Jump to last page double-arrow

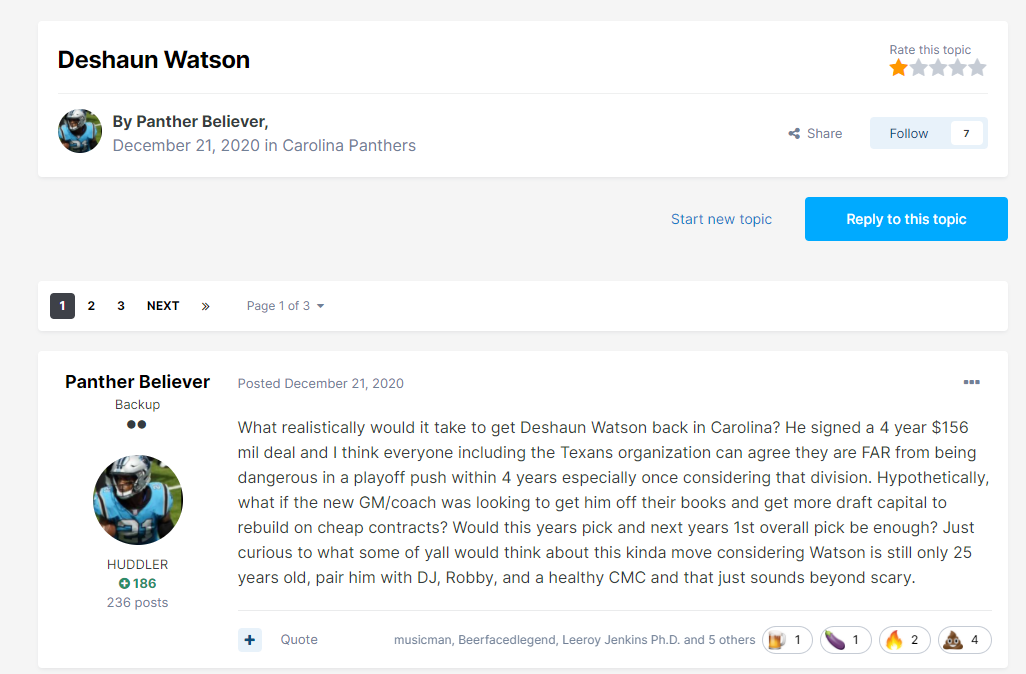pos(205,306)
